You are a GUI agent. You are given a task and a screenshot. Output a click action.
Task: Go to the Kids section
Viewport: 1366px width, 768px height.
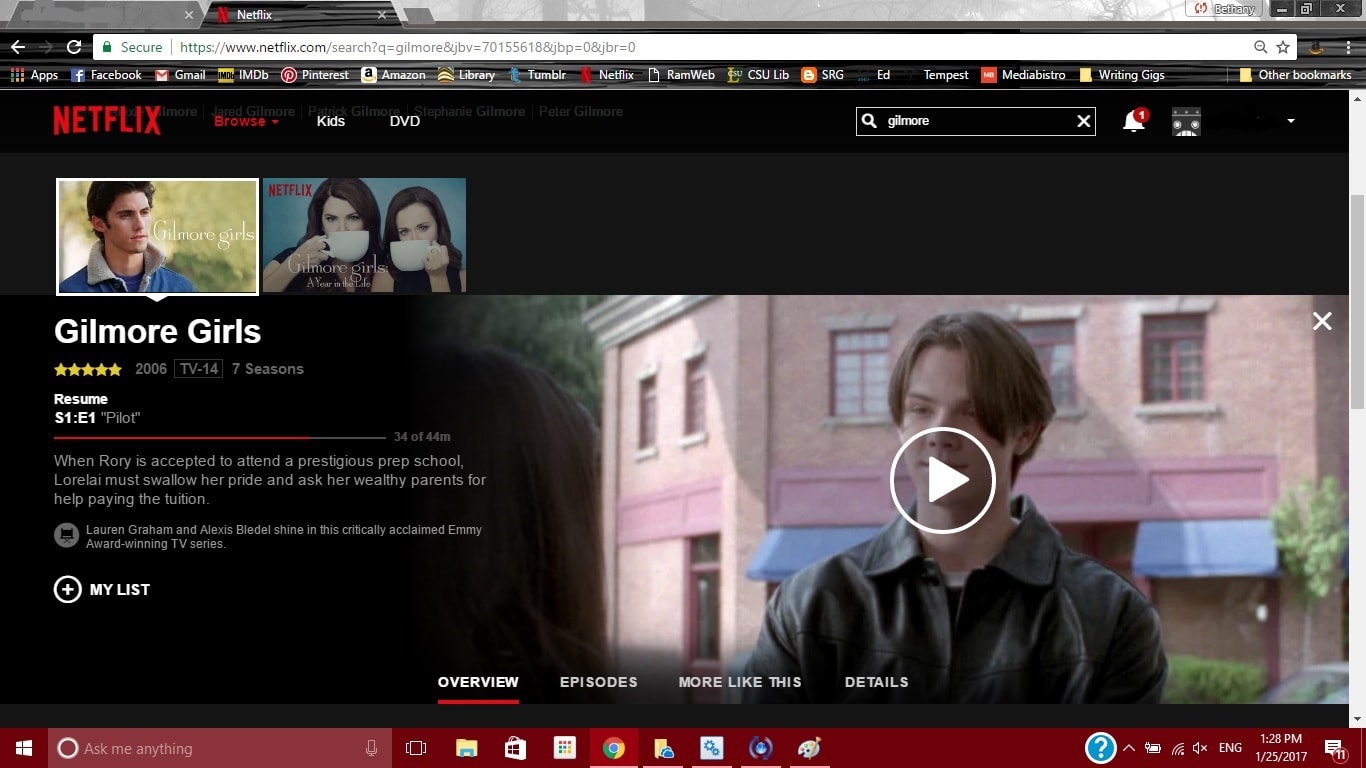[x=331, y=121]
